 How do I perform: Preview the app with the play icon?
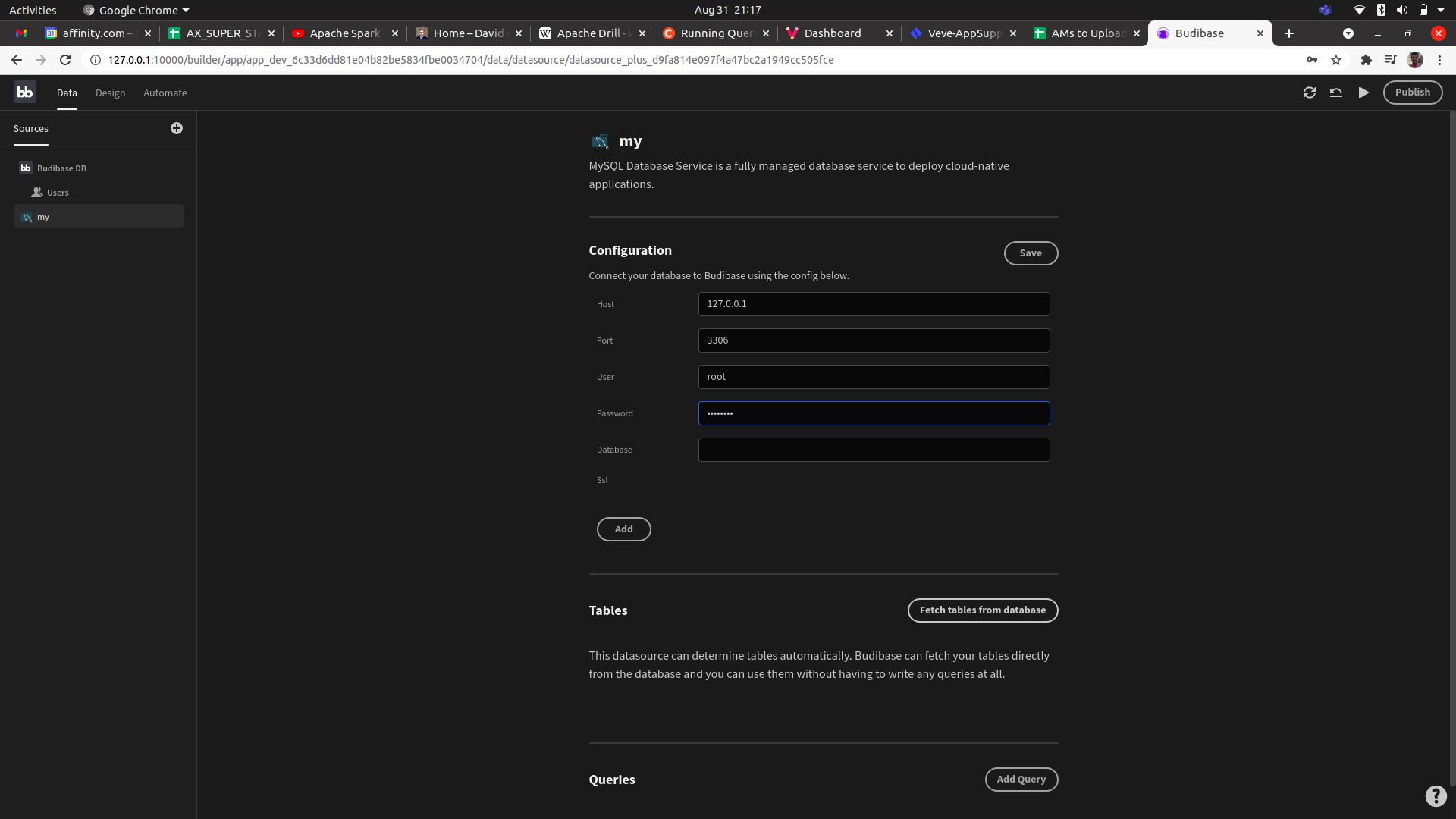coord(1363,92)
